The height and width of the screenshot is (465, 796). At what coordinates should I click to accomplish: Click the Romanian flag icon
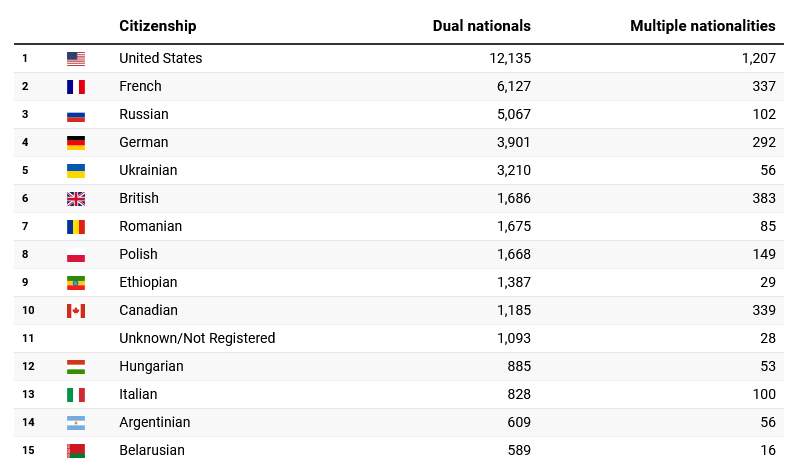tap(76, 227)
